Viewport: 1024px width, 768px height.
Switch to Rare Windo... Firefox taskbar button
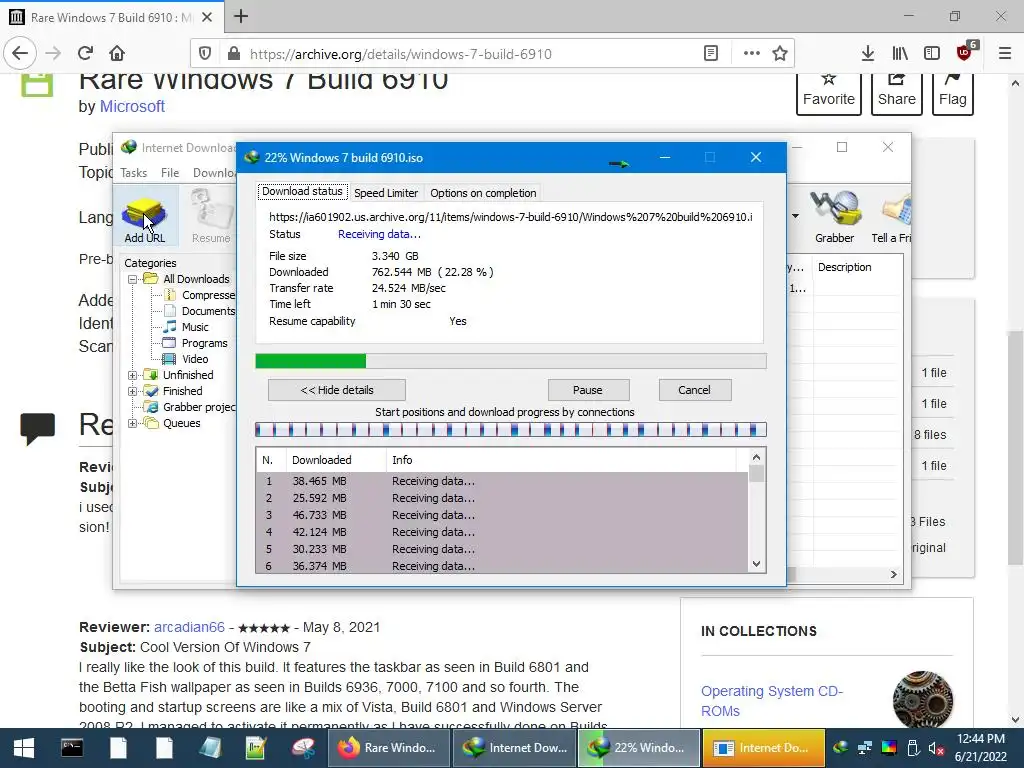[x=388, y=748]
